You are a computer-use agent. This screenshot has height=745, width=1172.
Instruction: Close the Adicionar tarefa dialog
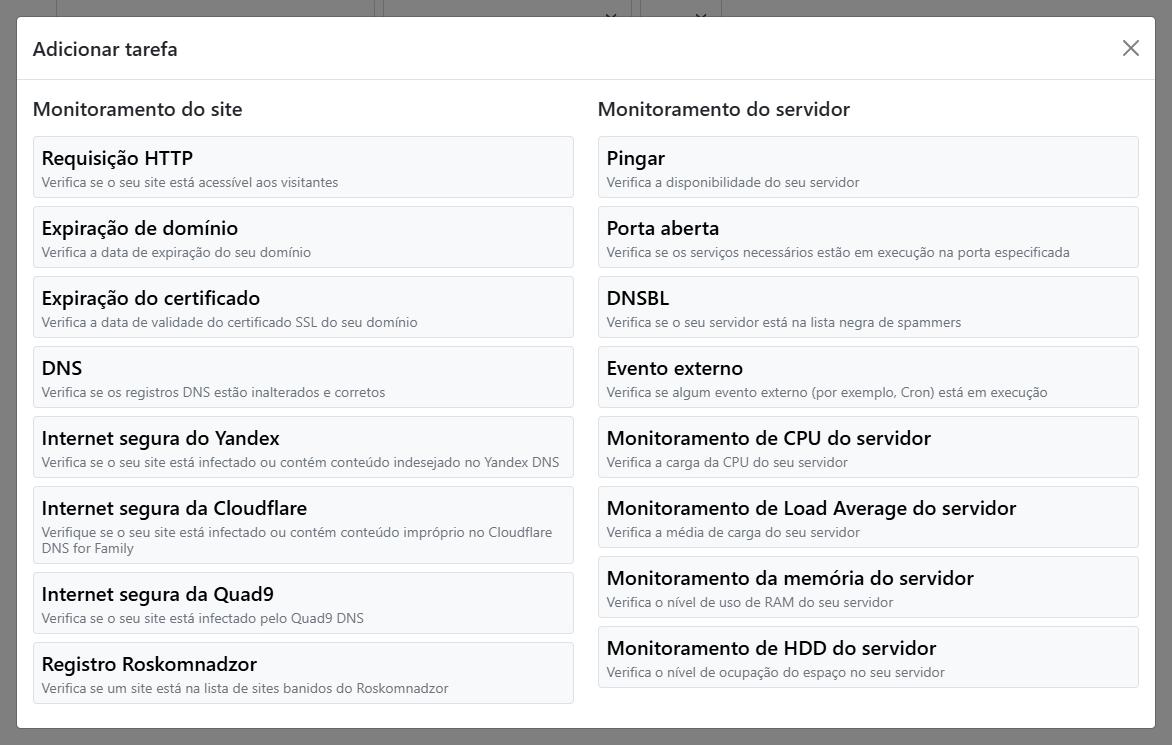click(1130, 48)
